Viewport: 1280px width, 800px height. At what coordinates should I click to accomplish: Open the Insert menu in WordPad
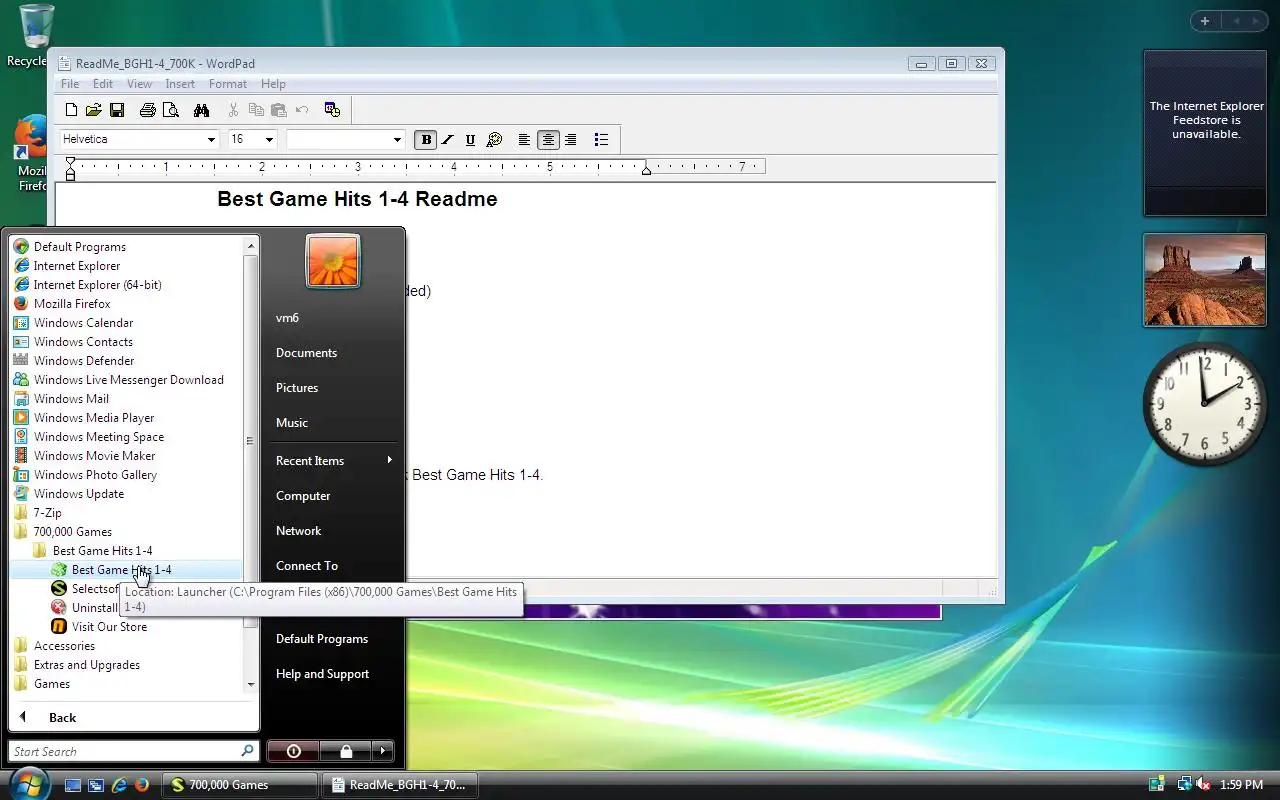180,84
